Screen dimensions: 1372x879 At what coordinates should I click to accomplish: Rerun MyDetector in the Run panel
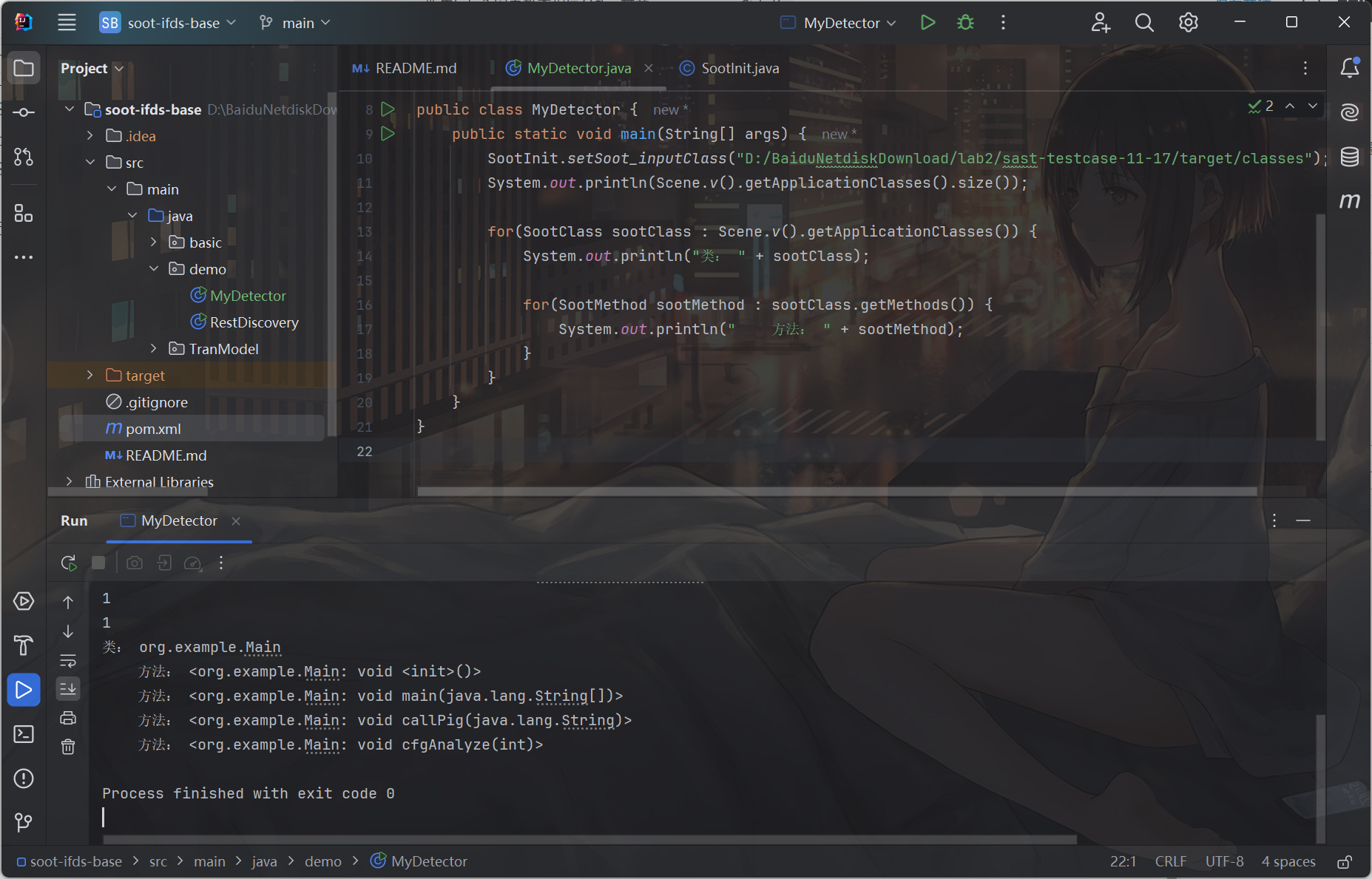click(69, 563)
